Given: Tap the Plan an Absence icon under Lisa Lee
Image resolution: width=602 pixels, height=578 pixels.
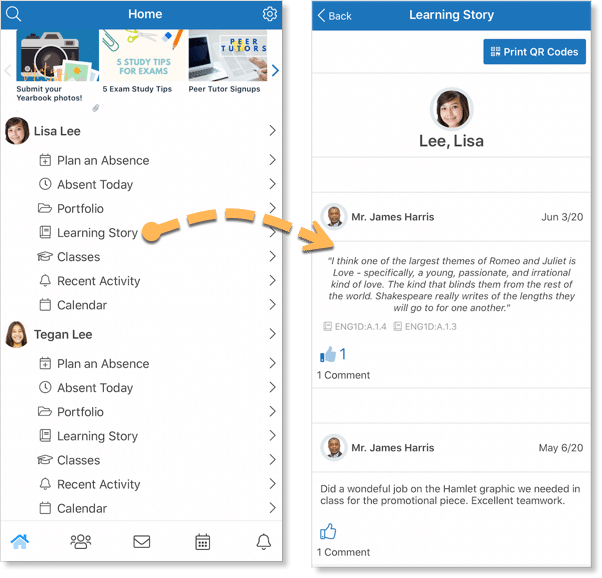Looking at the screenshot, I should [45, 160].
